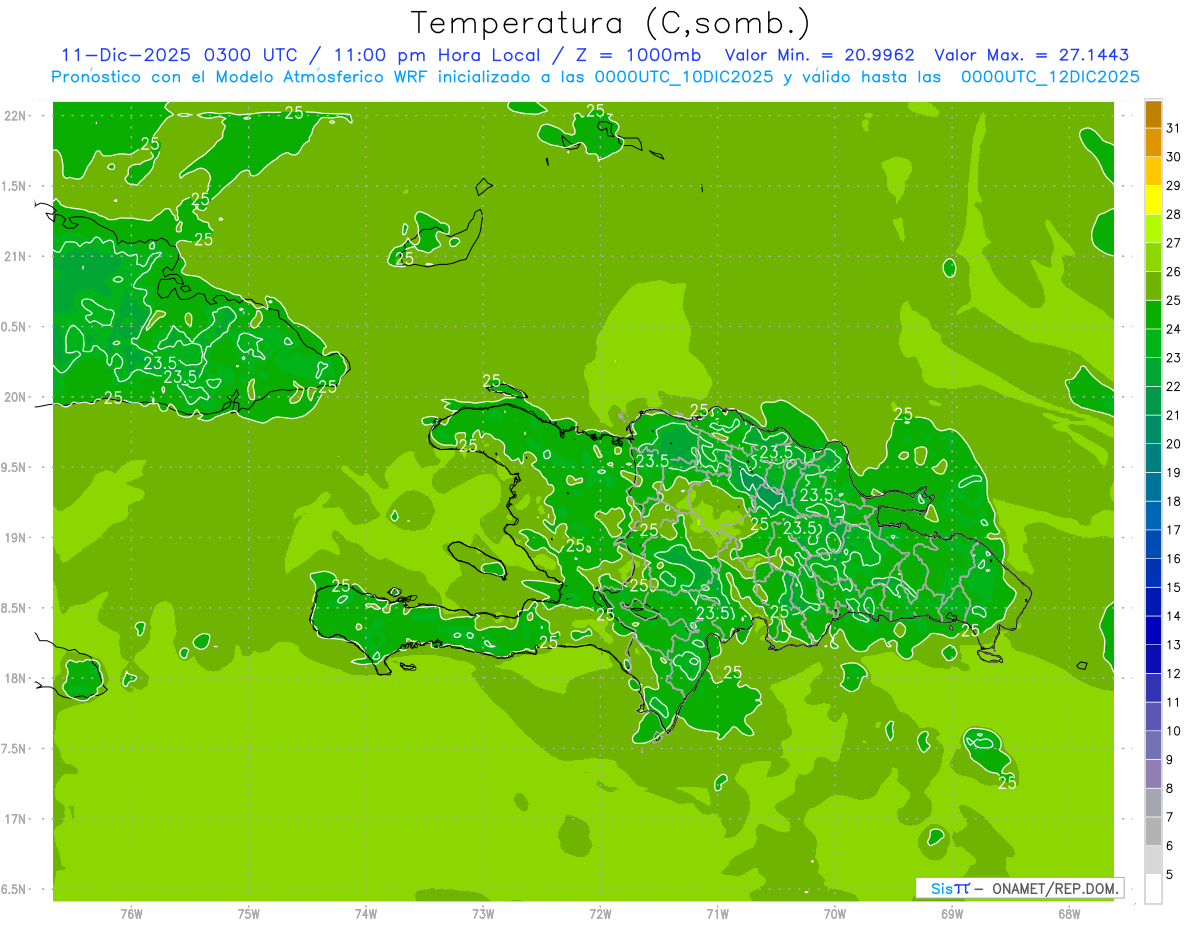Image resolution: width=1200 pixels, height=927 pixels.
Task: Click the '72W' longitude axis label
Action: click(x=600, y=913)
